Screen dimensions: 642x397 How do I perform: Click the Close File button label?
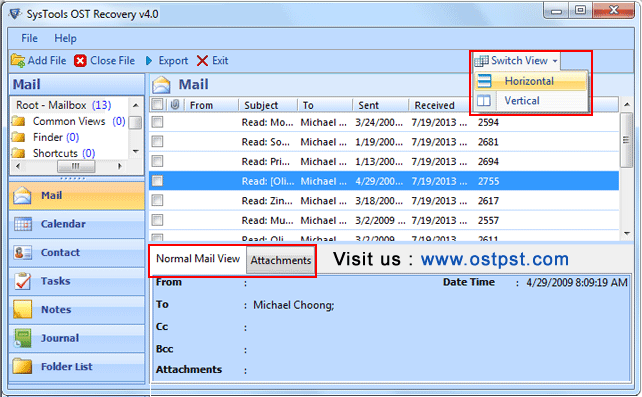tap(113, 61)
